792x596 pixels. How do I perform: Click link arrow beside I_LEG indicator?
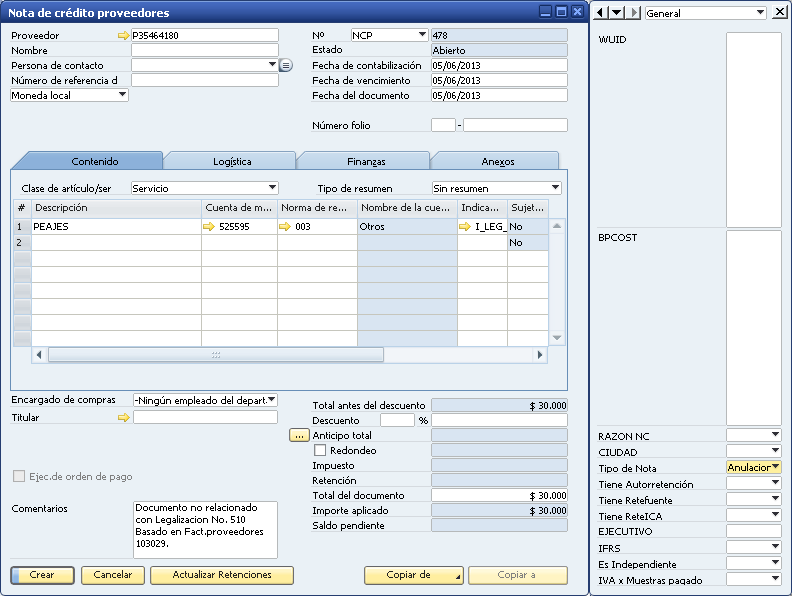point(465,227)
